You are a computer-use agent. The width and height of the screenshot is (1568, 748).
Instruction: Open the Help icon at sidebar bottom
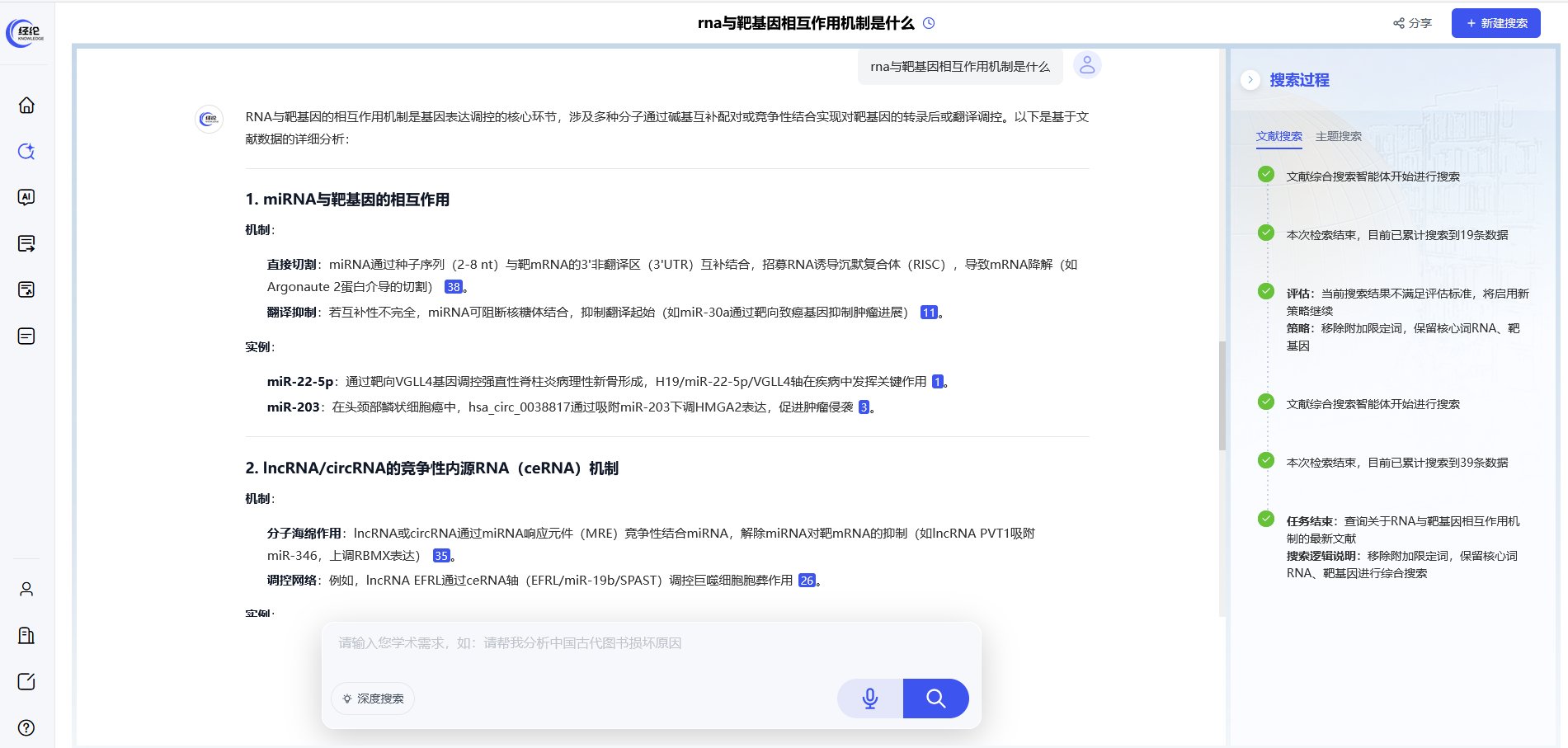(x=26, y=728)
